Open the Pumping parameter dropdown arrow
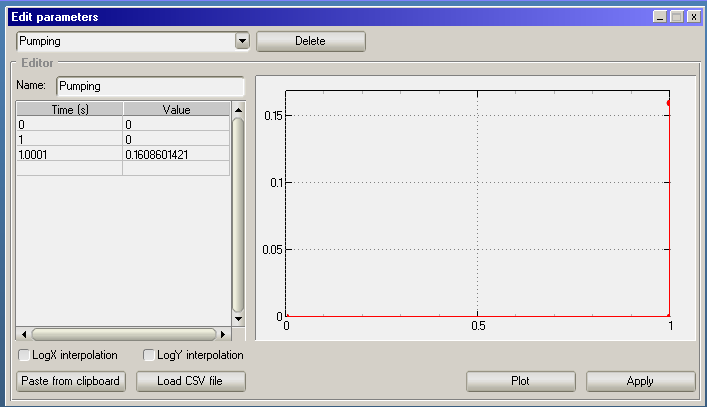This screenshot has width=707, height=407. pyautogui.click(x=241, y=41)
